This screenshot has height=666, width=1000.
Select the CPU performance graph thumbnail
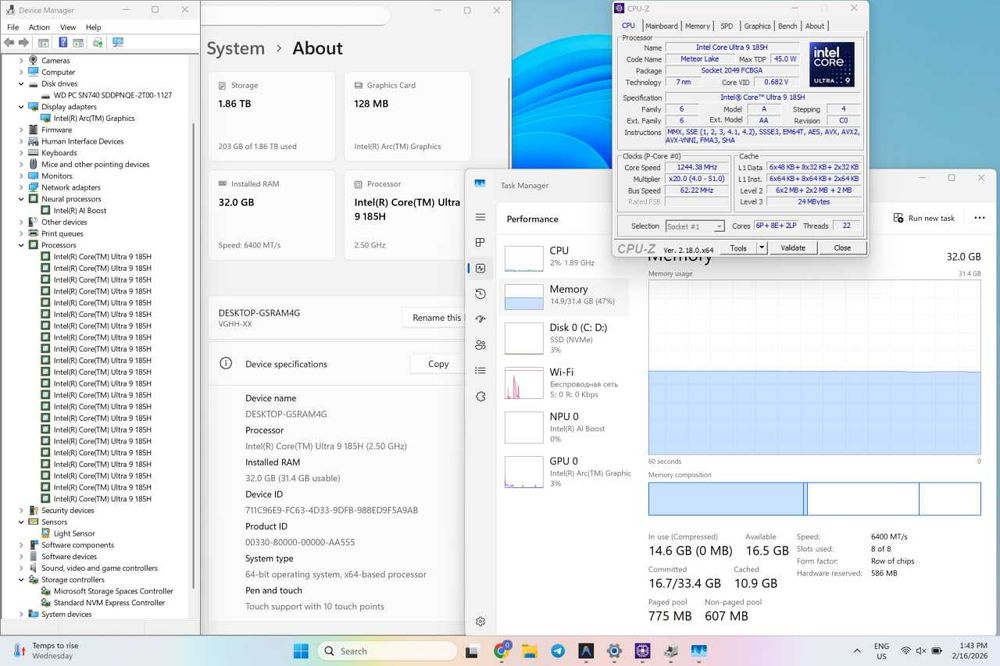click(x=524, y=257)
